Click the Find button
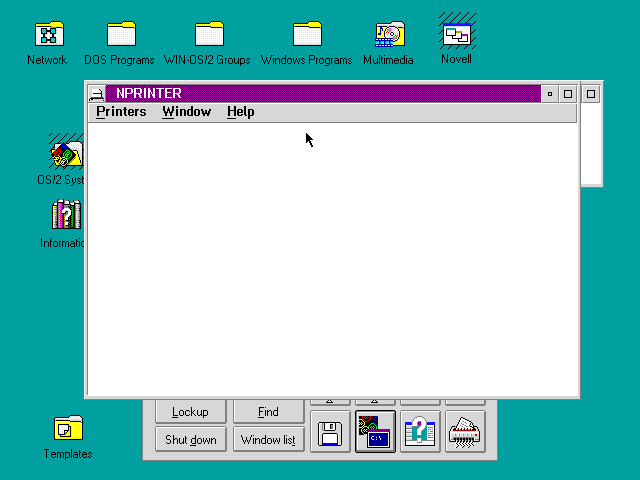This screenshot has height=480, width=640. point(269,411)
